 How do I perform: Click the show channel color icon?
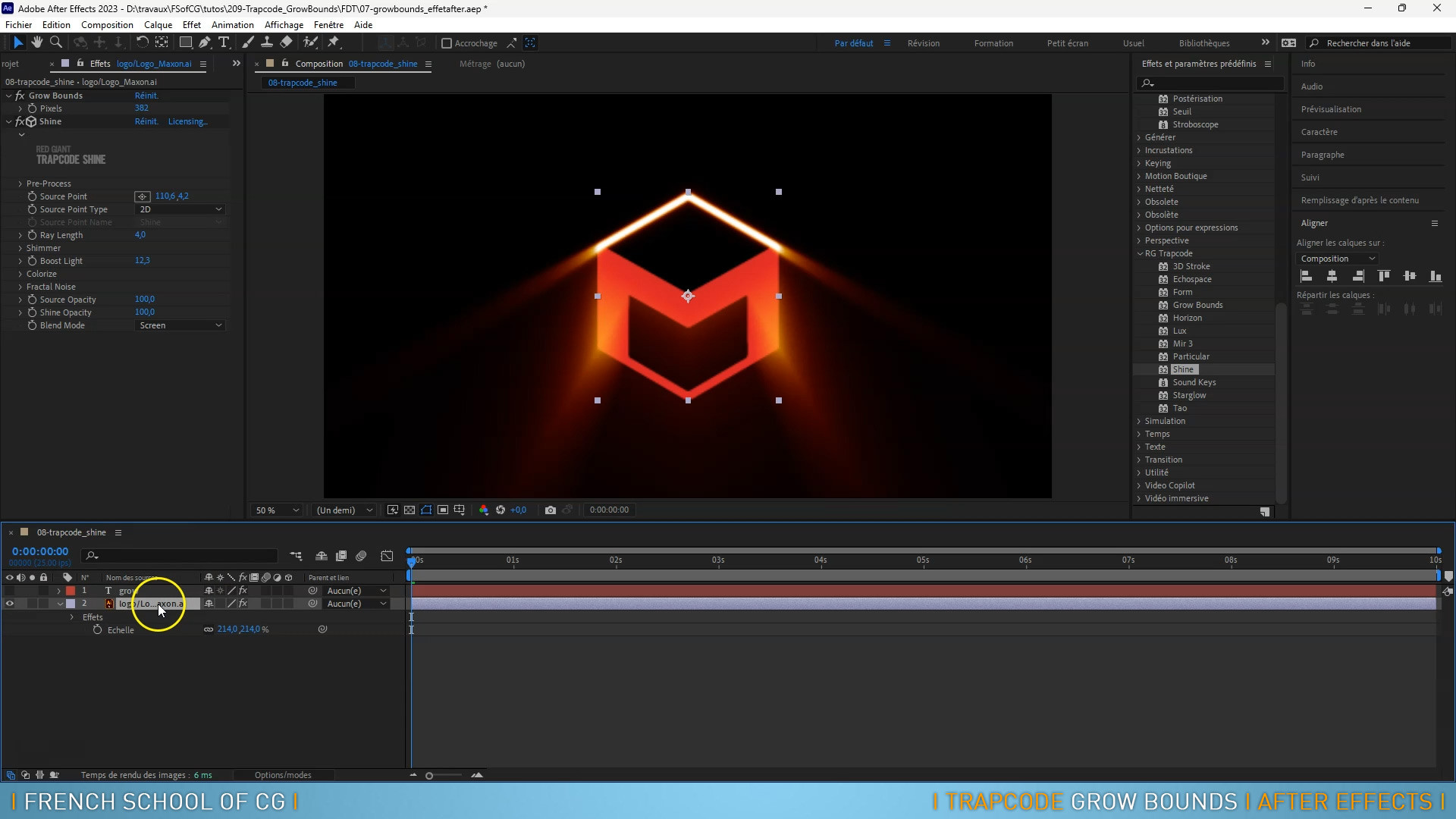[x=484, y=510]
